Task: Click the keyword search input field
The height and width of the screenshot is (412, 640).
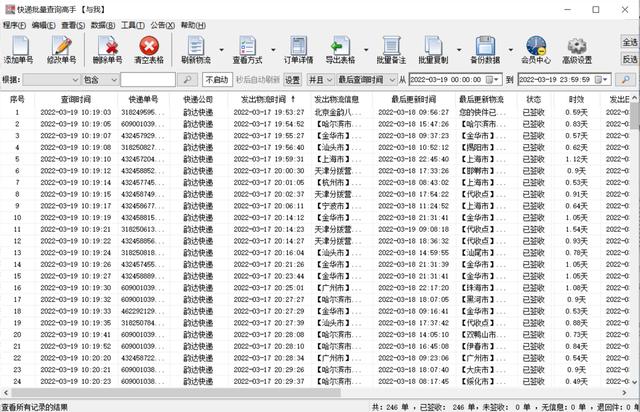Action: 148,80
